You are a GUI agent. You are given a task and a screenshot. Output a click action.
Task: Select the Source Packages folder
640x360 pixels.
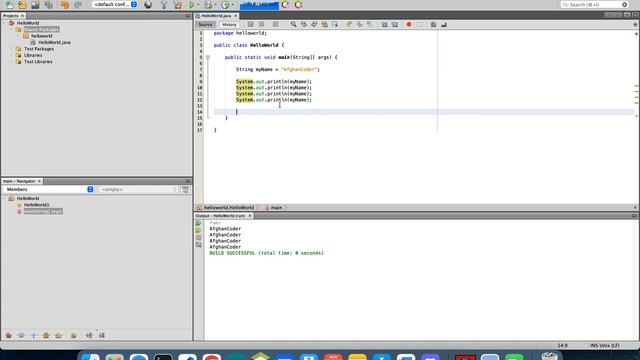pos(41,29)
